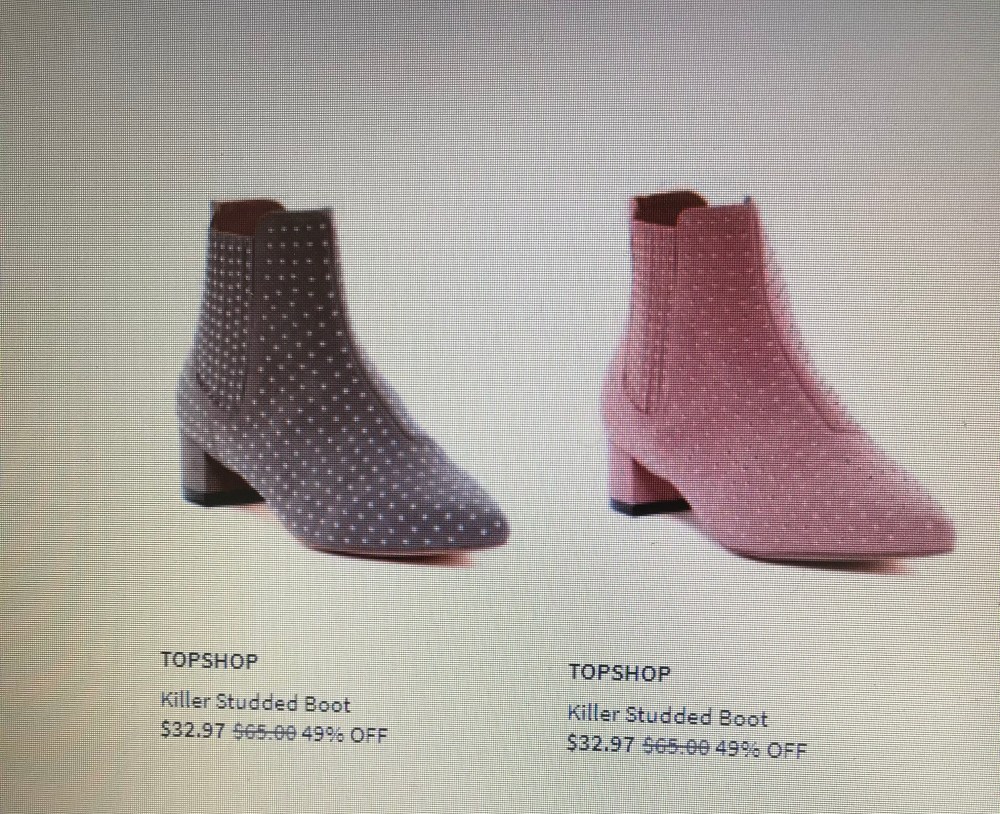1000x814 pixels.
Task: Click the 49% OFF label for grey boot
Action: coord(344,734)
